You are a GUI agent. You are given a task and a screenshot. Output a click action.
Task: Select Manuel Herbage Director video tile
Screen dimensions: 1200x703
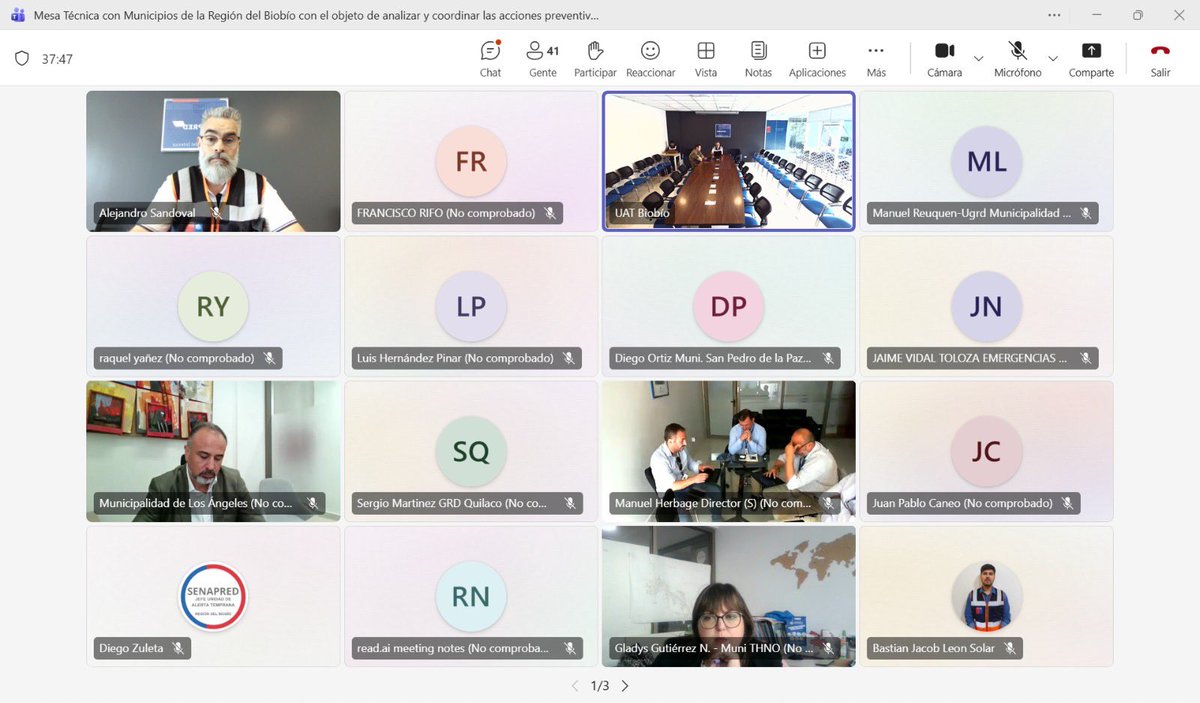click(x=728, y=451)
